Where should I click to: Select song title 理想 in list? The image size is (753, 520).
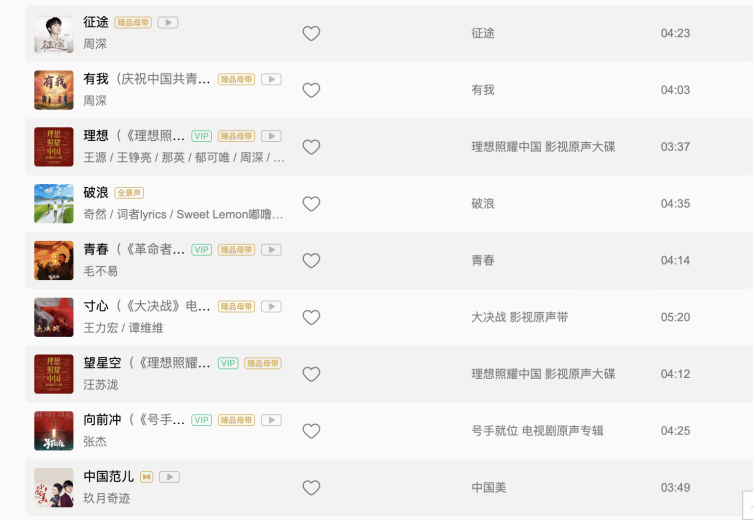point(96,136)
